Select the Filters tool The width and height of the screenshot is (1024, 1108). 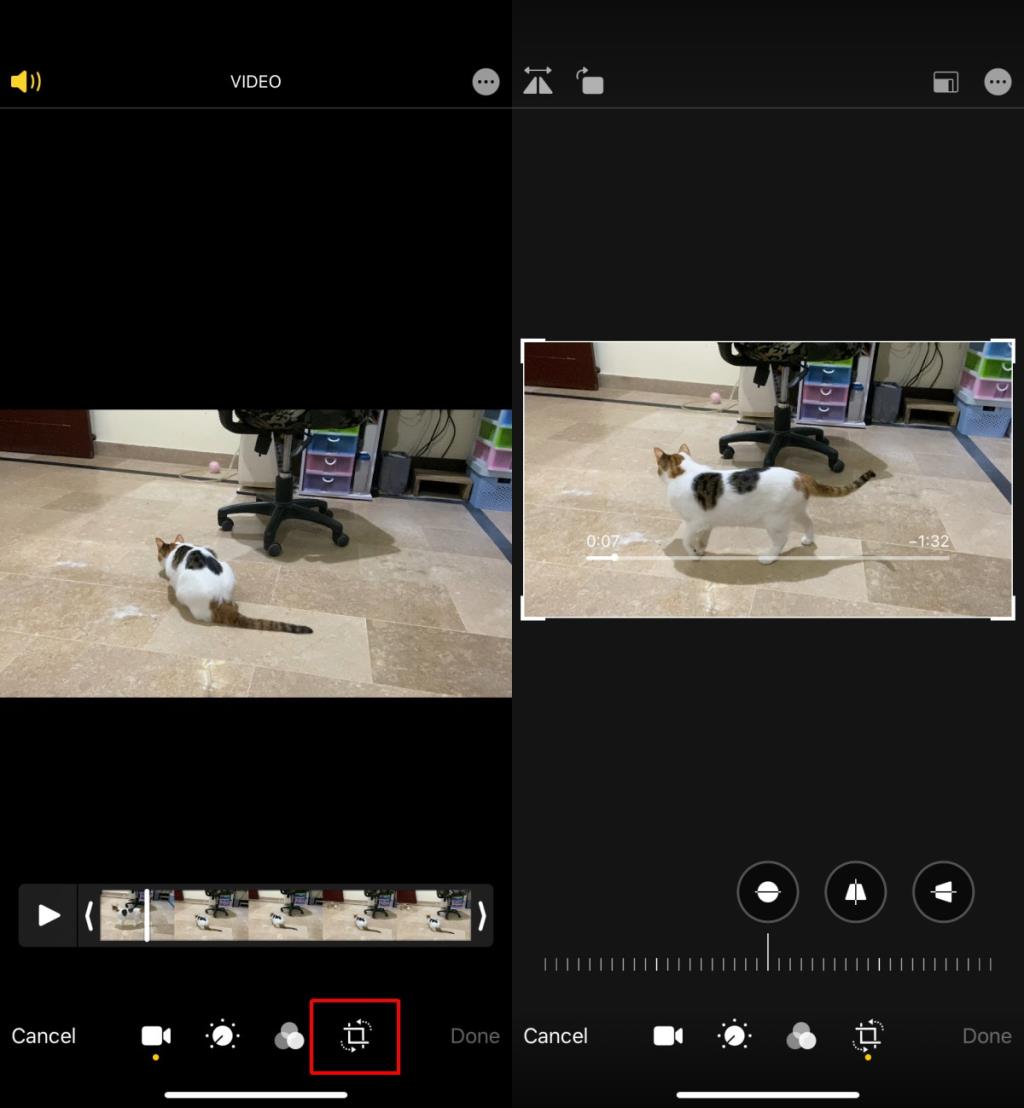click(289, 1036)
